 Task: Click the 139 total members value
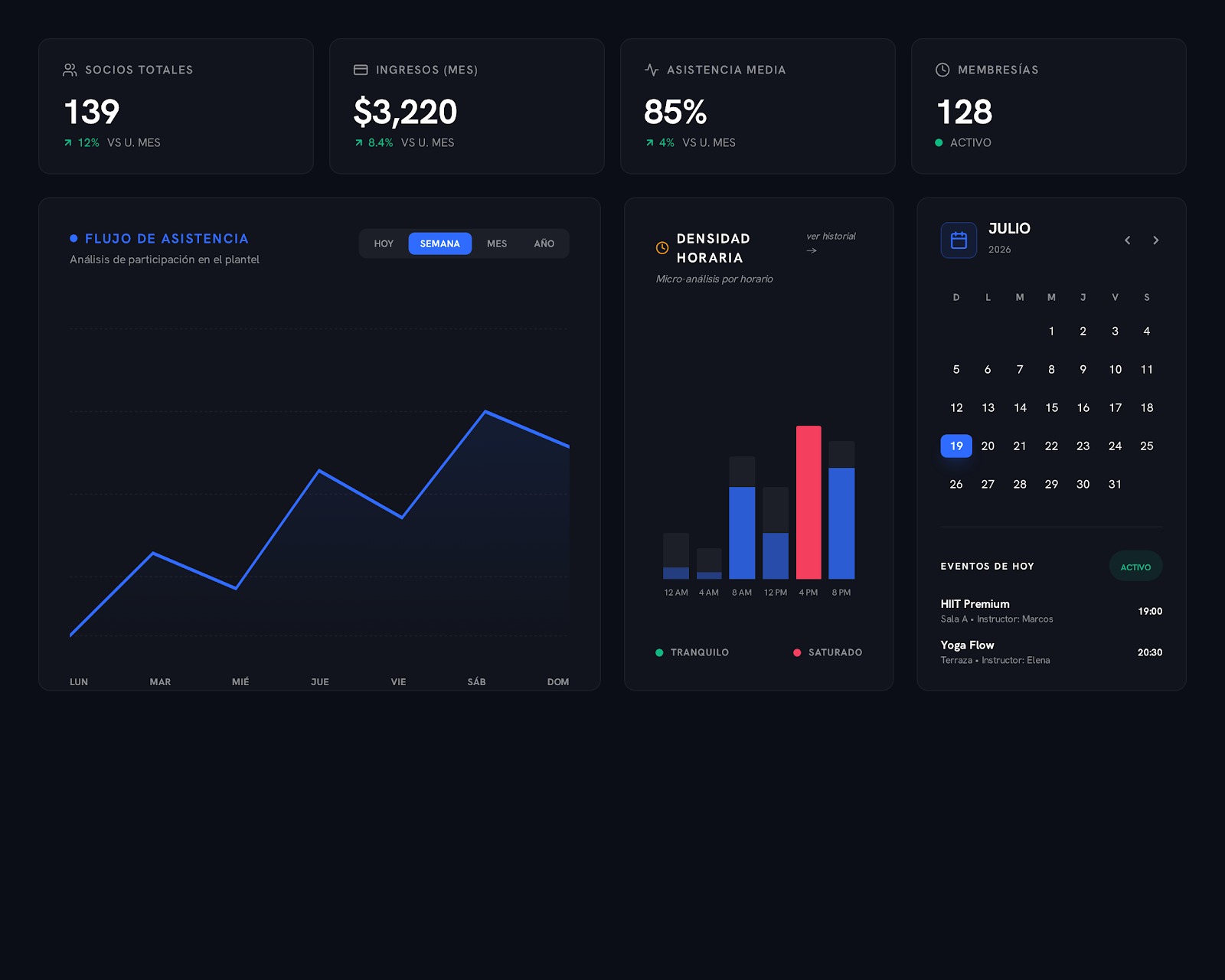point(92,112)
